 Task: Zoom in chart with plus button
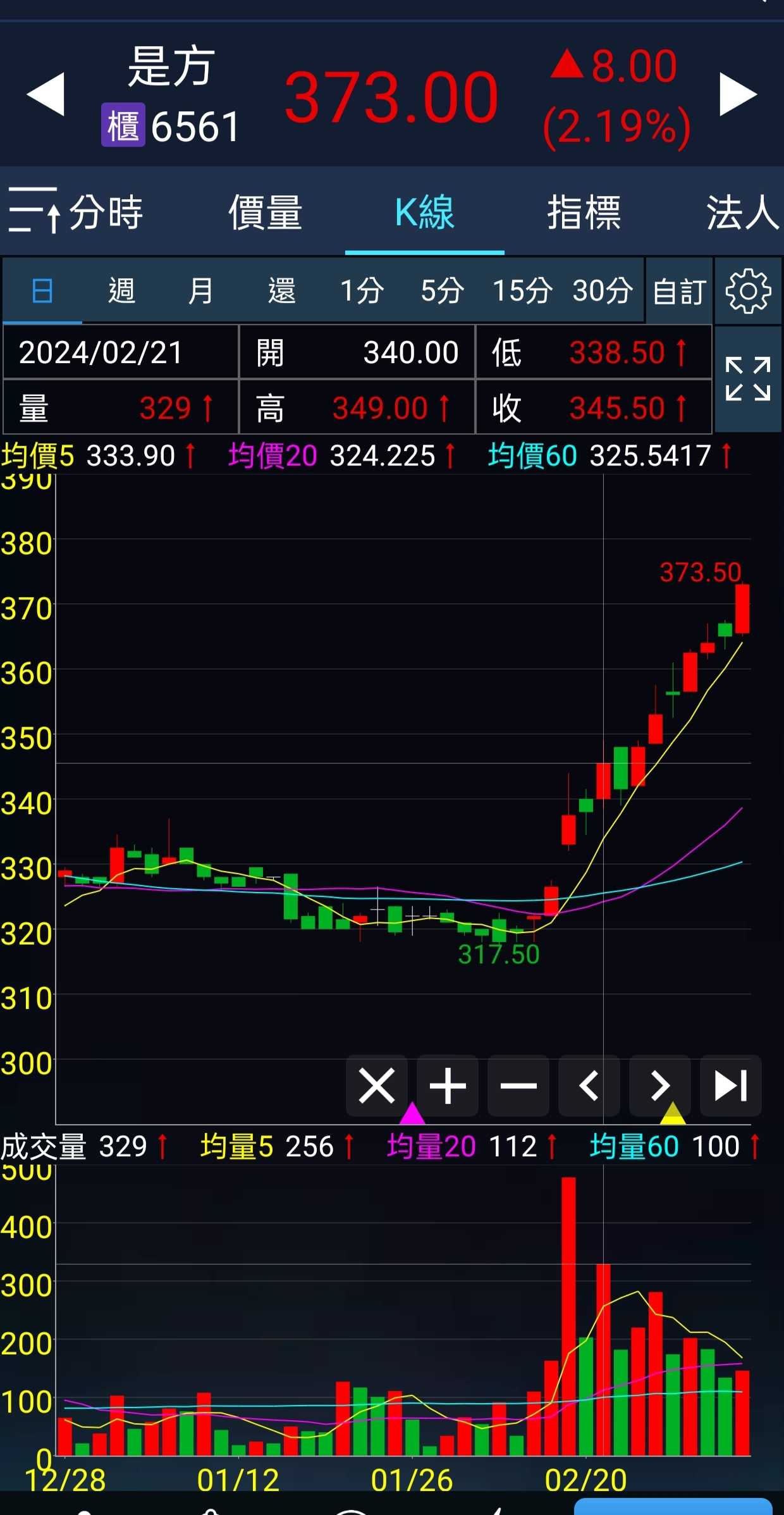[x=448, y=1085]
